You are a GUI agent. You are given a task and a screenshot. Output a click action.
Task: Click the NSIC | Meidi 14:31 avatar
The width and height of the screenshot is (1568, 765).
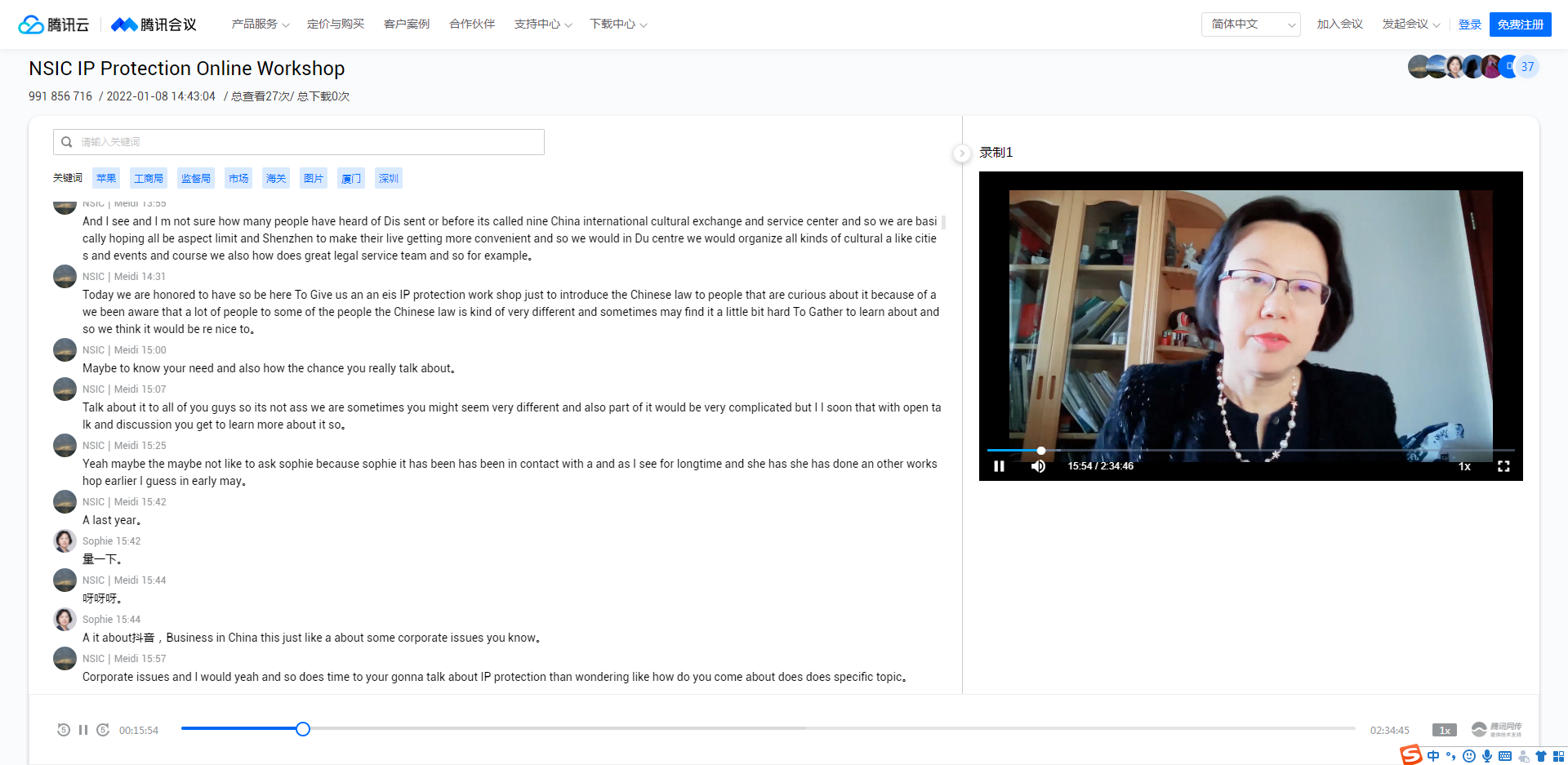(65, 276)
